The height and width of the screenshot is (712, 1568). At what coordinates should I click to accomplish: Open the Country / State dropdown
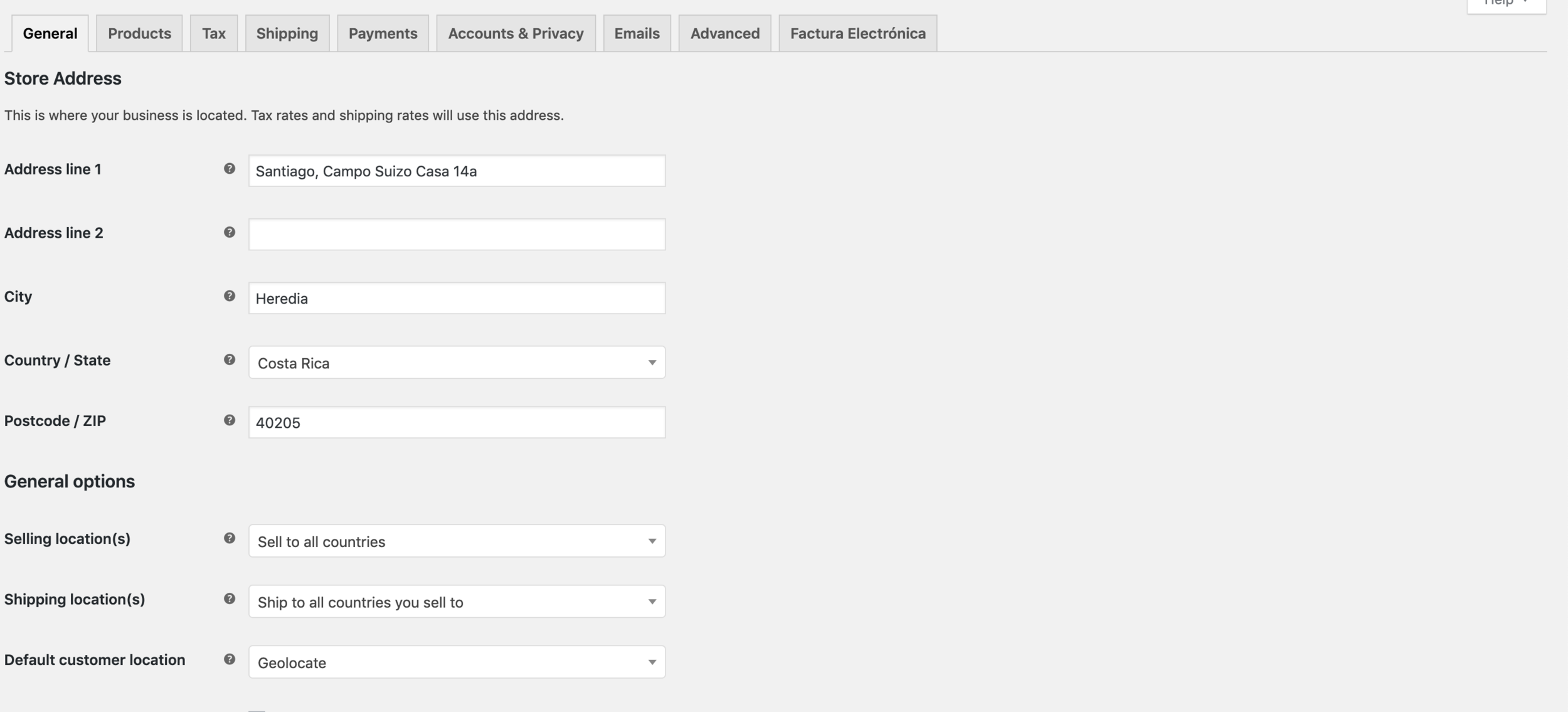[x=457, y=363]
